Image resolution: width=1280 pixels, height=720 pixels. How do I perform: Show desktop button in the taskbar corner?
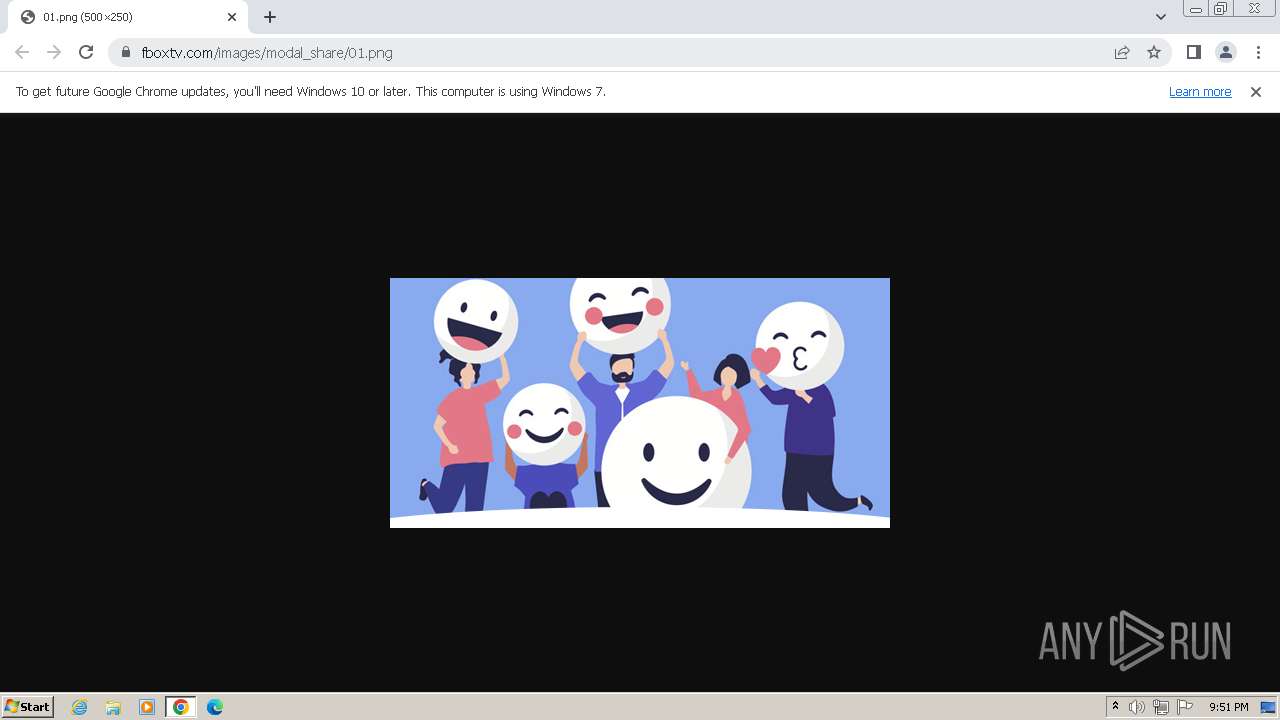tap(1268, 707)
